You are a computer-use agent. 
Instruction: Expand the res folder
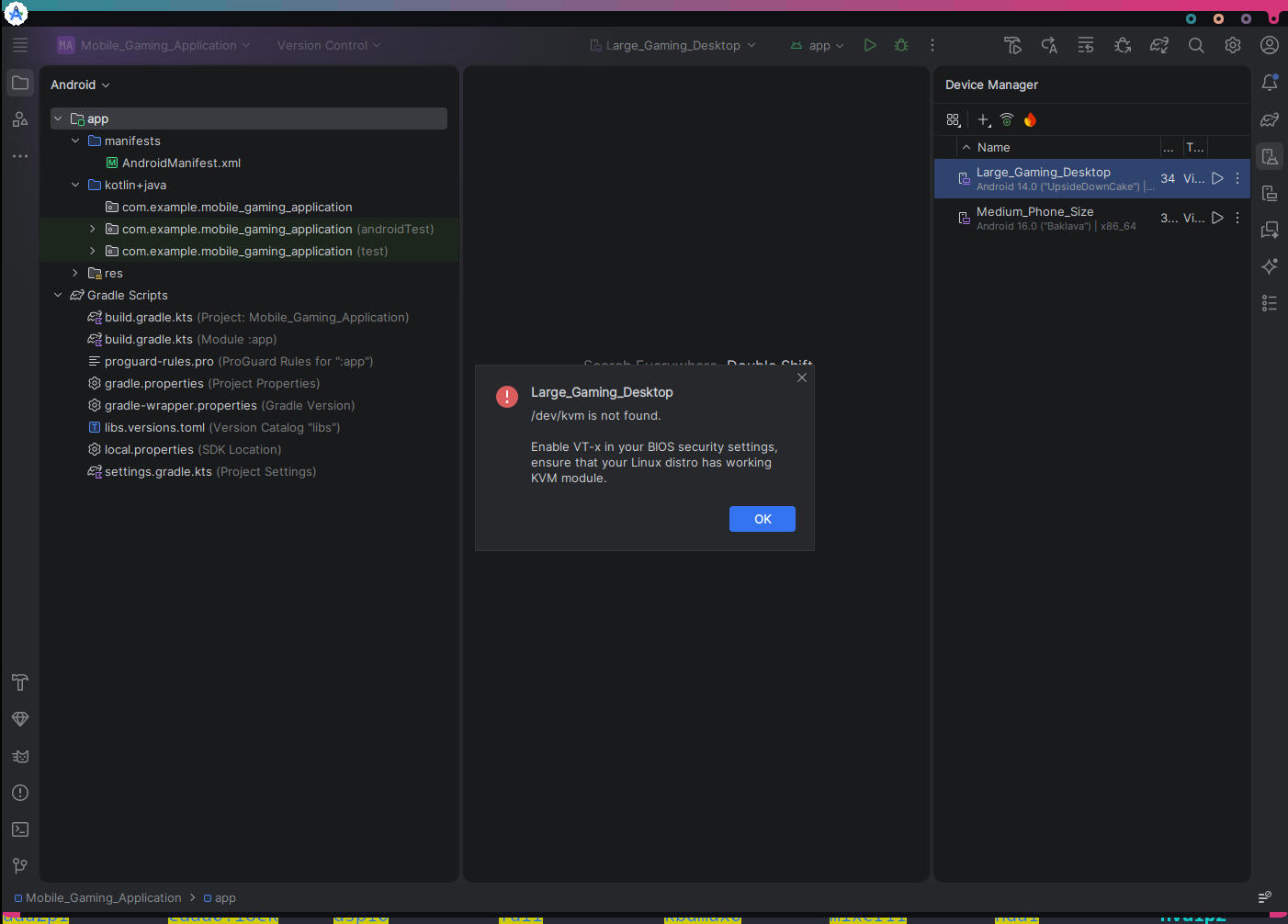coord(75,273)
